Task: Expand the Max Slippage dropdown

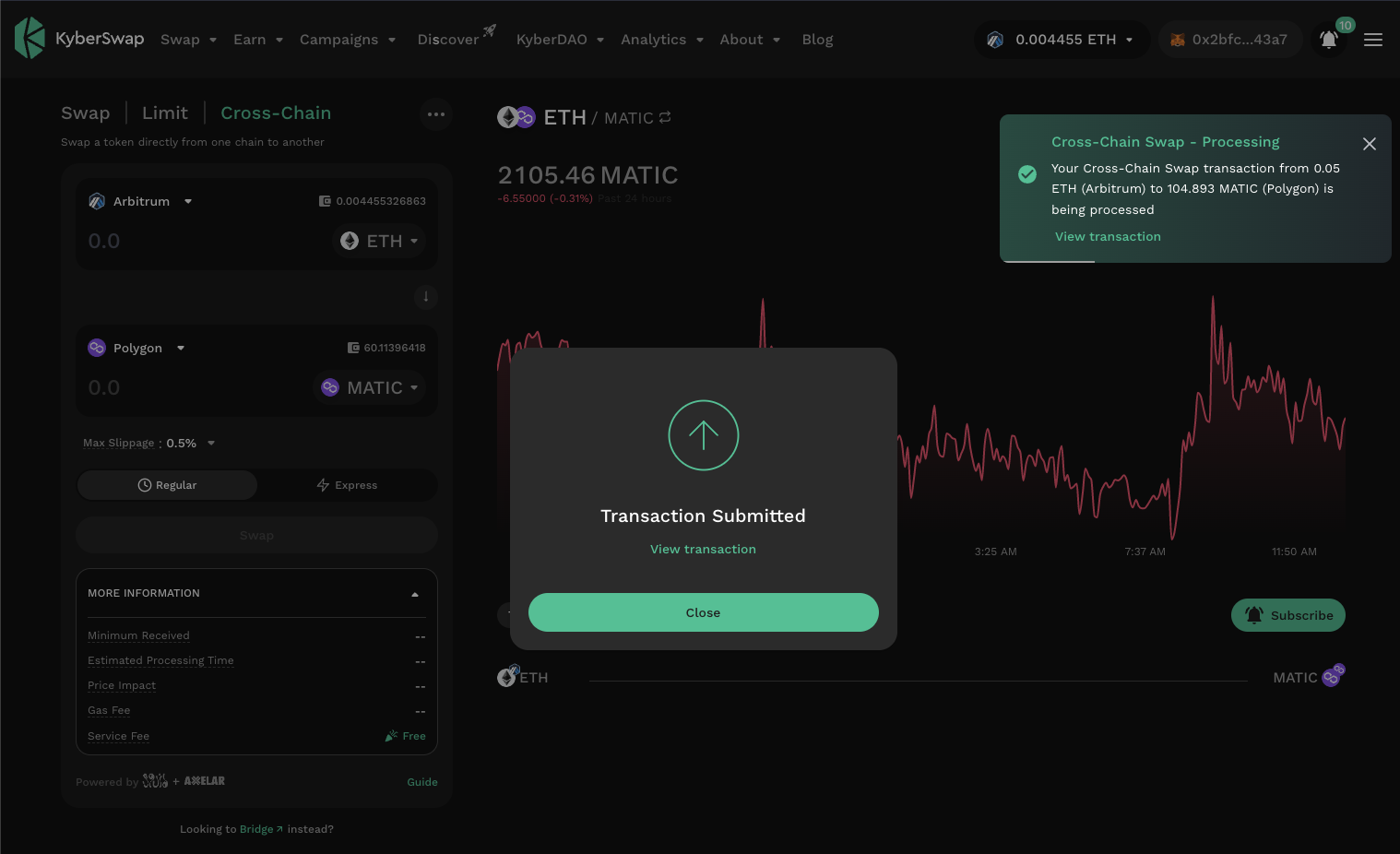Action: coord(211,444)
